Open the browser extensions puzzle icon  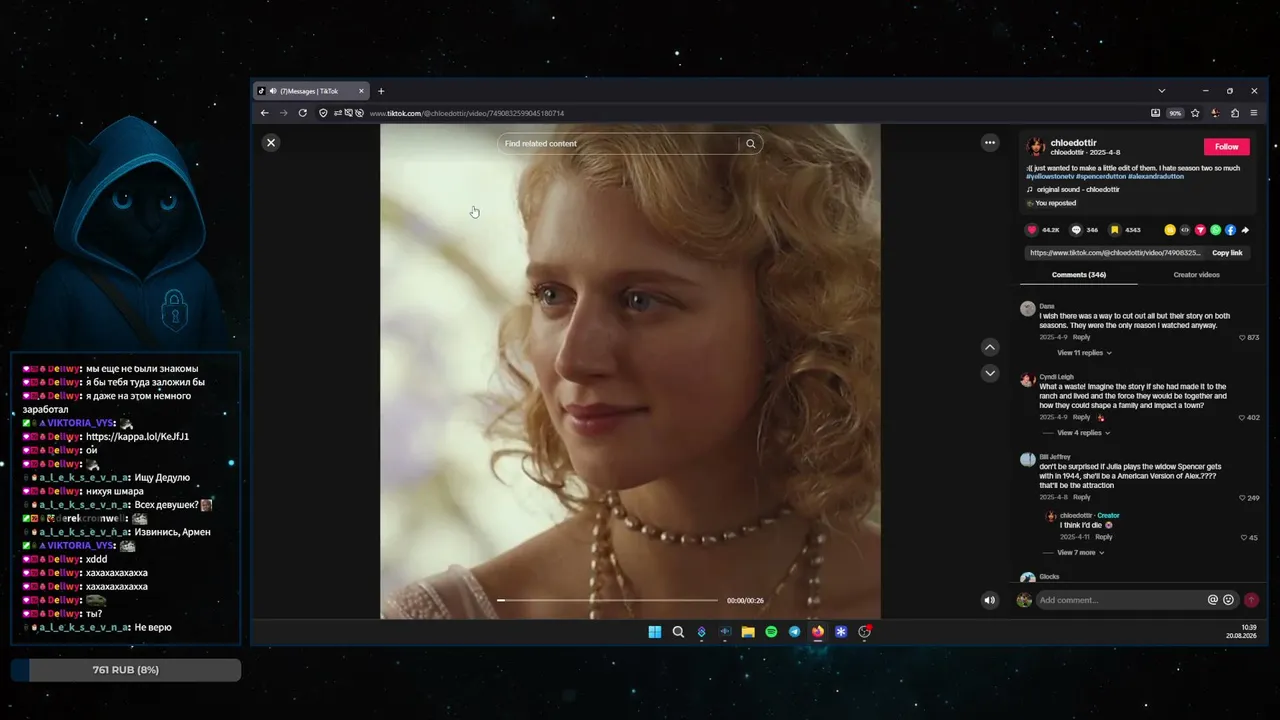[x=1235, y=113]
